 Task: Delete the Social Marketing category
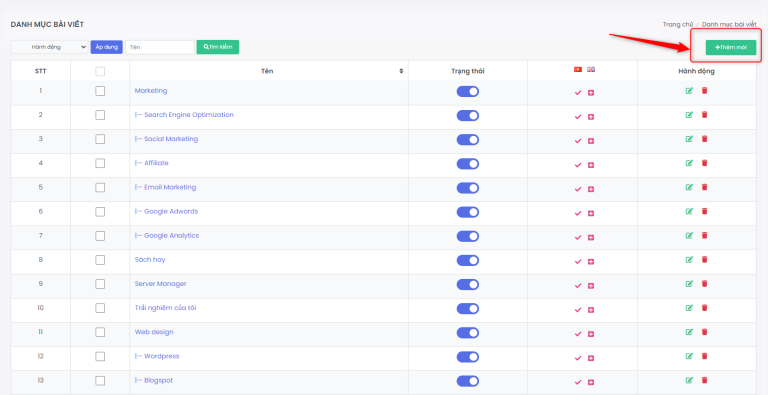[704, 139]
